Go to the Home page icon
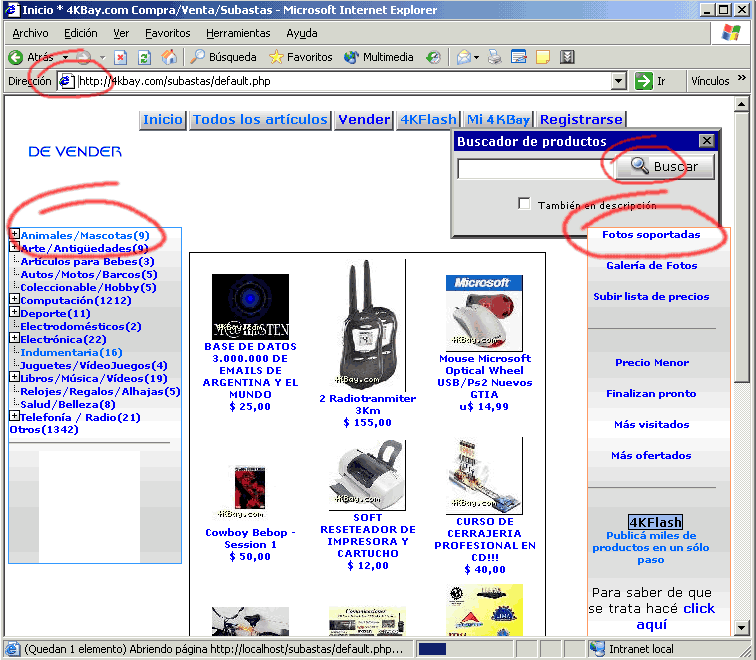Image resolution: width=756 pixels, height=660 pixels. pos(169,57)
